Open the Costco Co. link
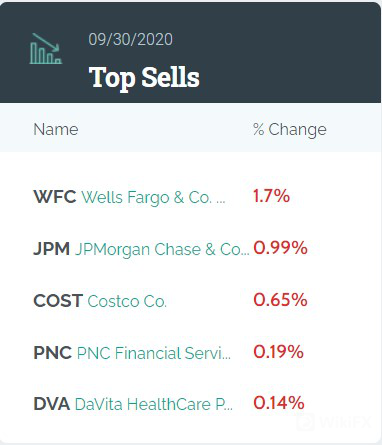The image size is (382, 445). 127,301
